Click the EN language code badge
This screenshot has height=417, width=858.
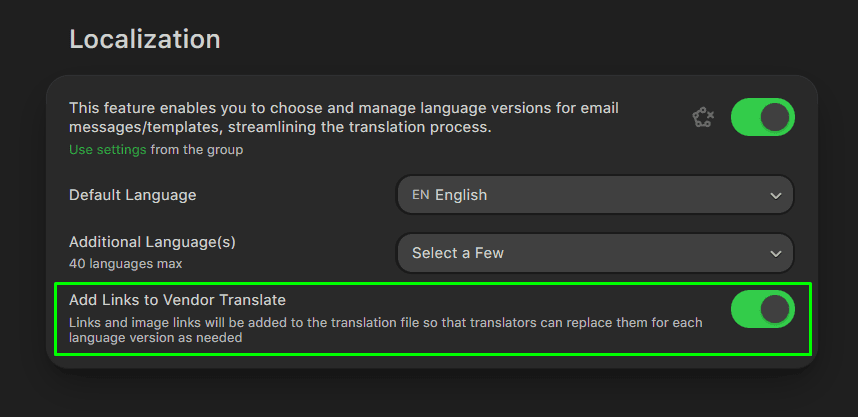[420, 195]
